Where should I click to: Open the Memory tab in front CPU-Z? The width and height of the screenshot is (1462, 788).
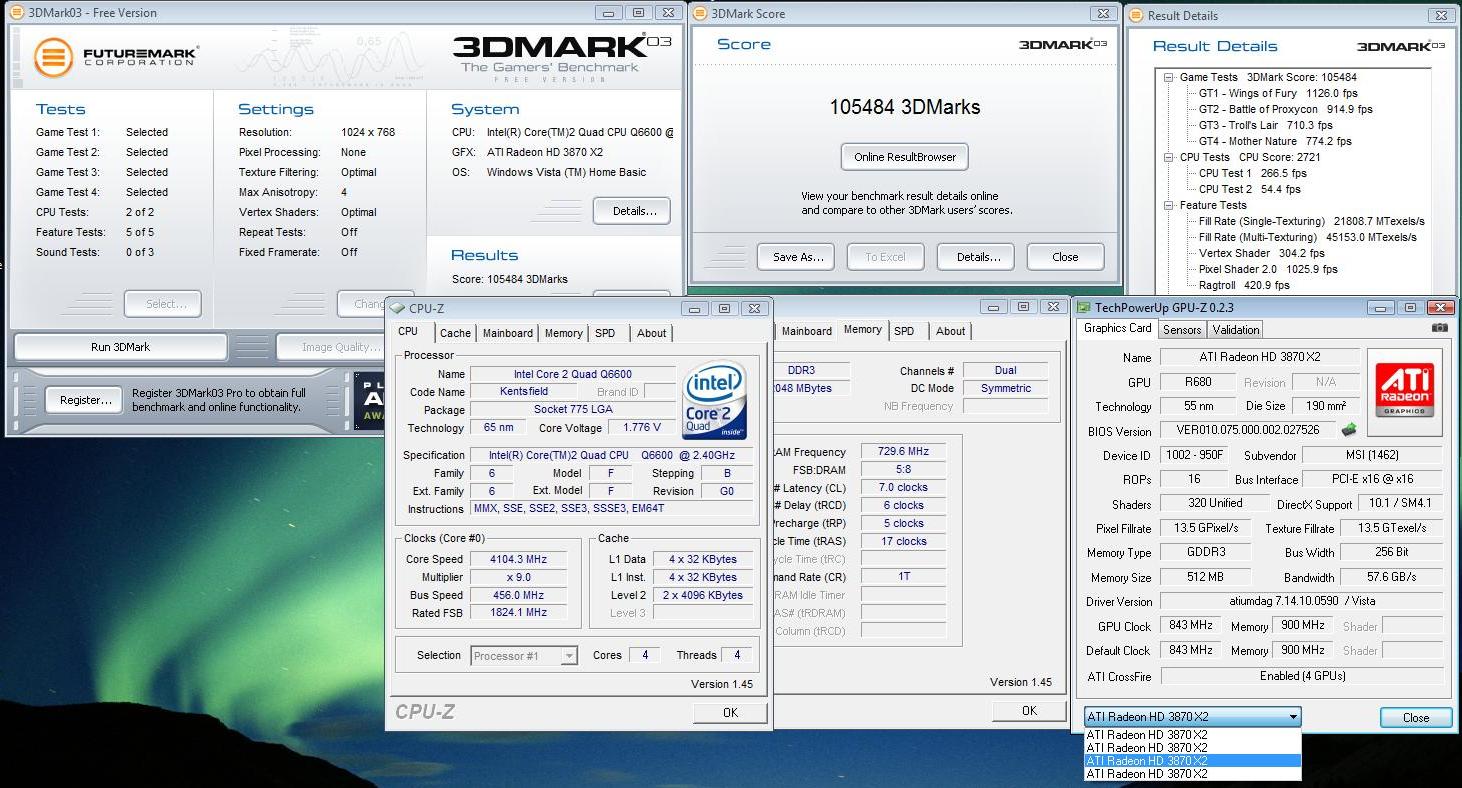coord(564,333)
